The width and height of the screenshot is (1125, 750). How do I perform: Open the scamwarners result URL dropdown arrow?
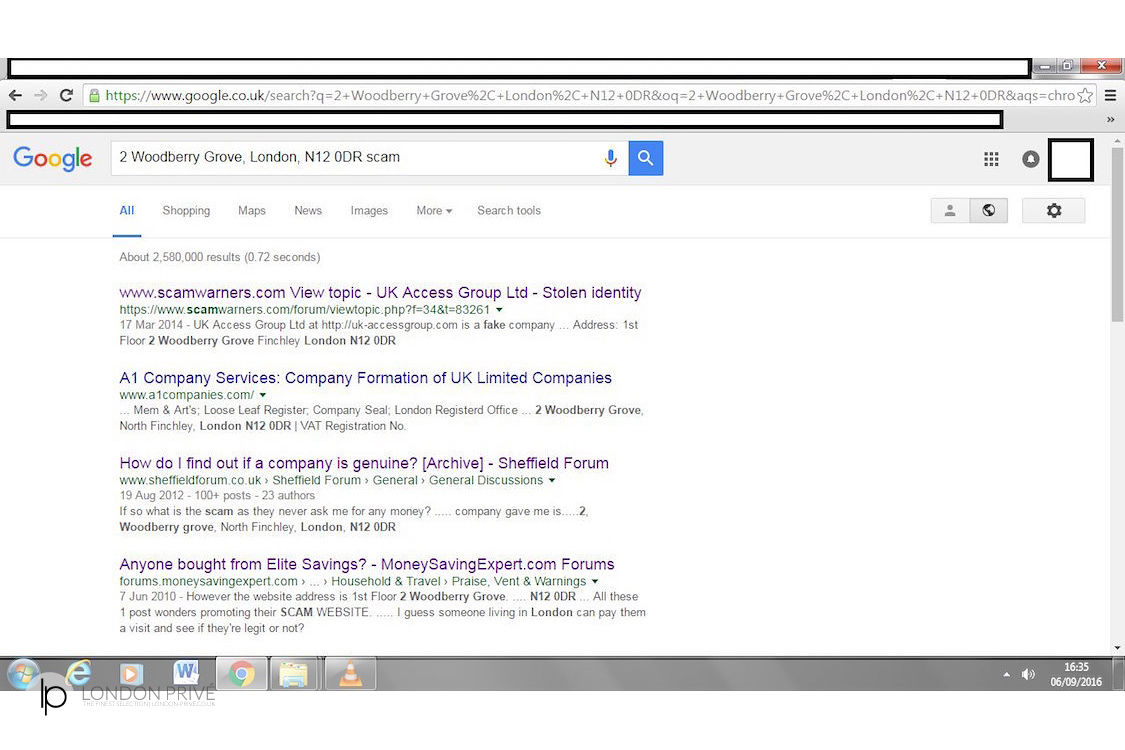(499, 310)
